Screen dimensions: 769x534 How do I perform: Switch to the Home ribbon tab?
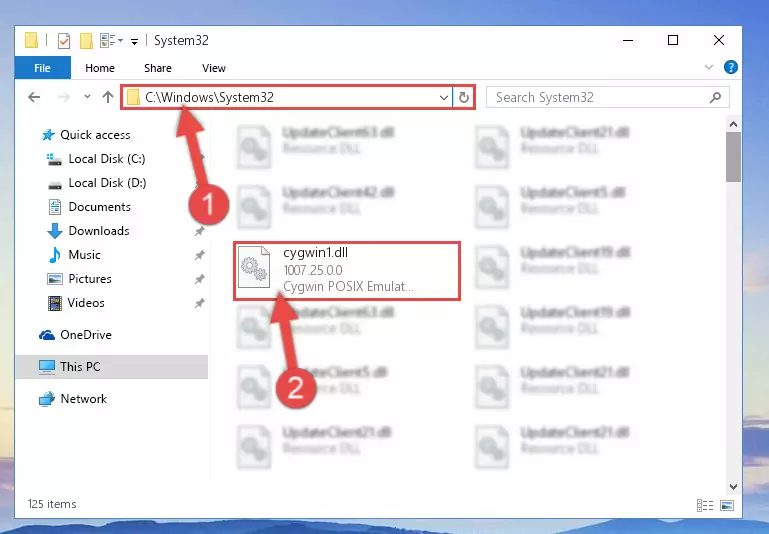[x=100, y=68]
